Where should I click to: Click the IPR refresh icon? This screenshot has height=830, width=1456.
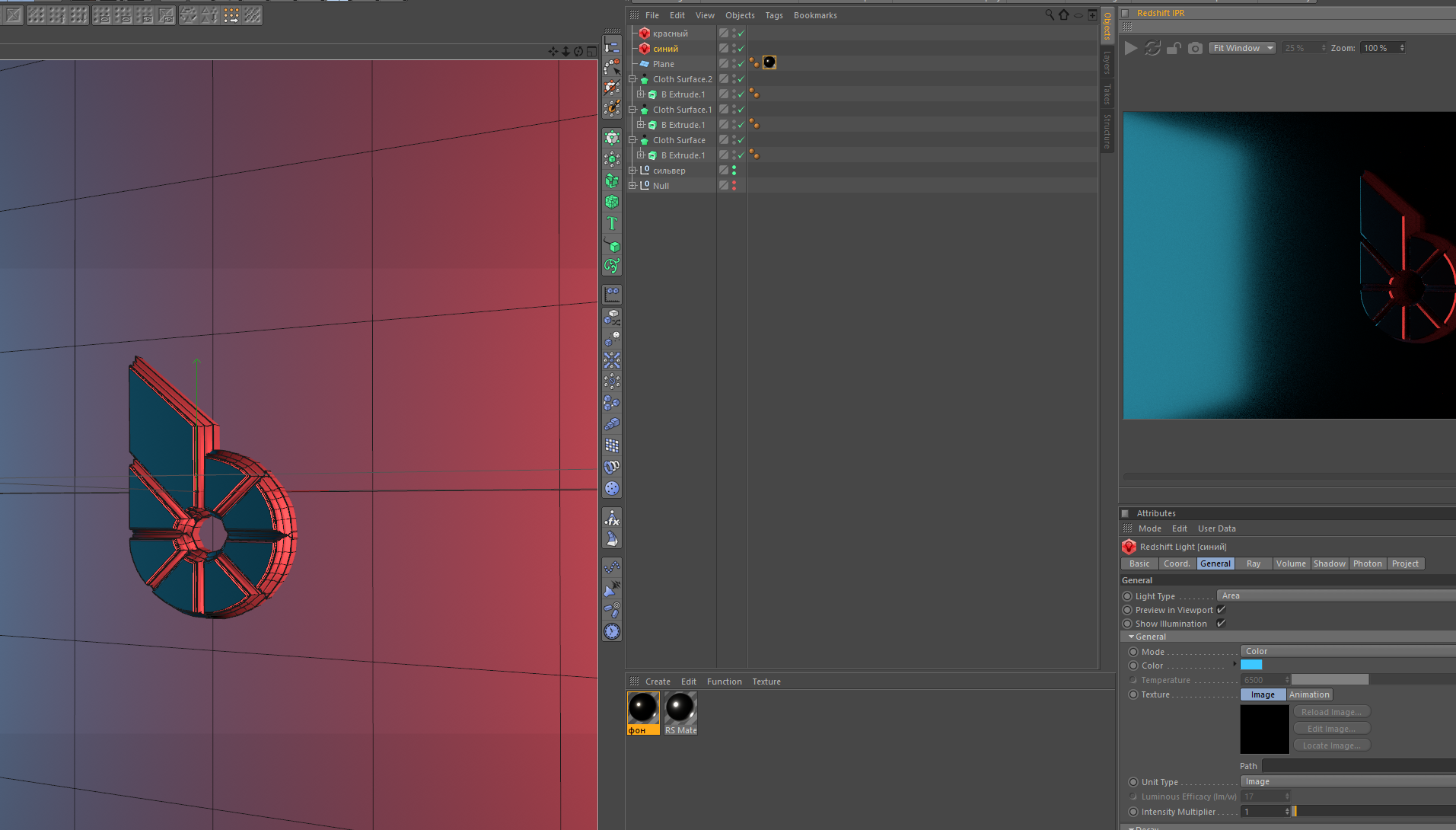point(1153,48)
